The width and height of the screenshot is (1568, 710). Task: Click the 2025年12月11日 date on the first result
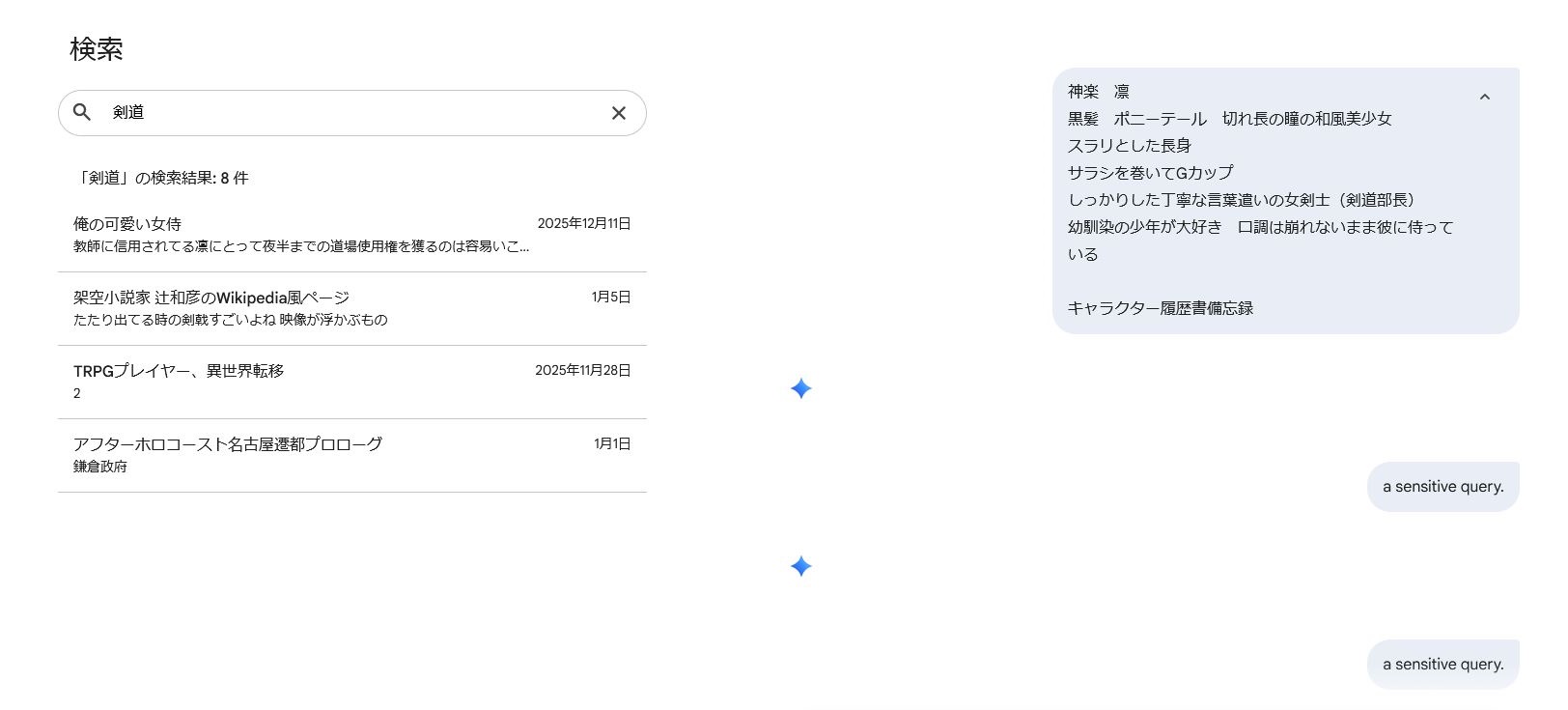(x=583, y=223)
